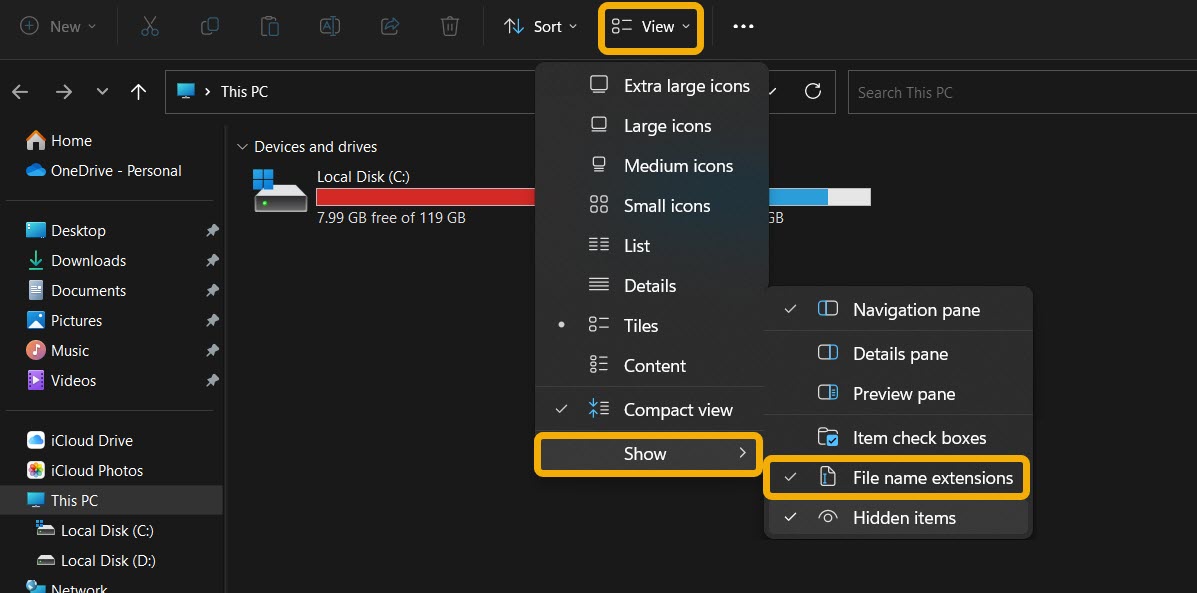Click the Delete icon in the toolbar
1197x593 pixels.
[449, 27]
